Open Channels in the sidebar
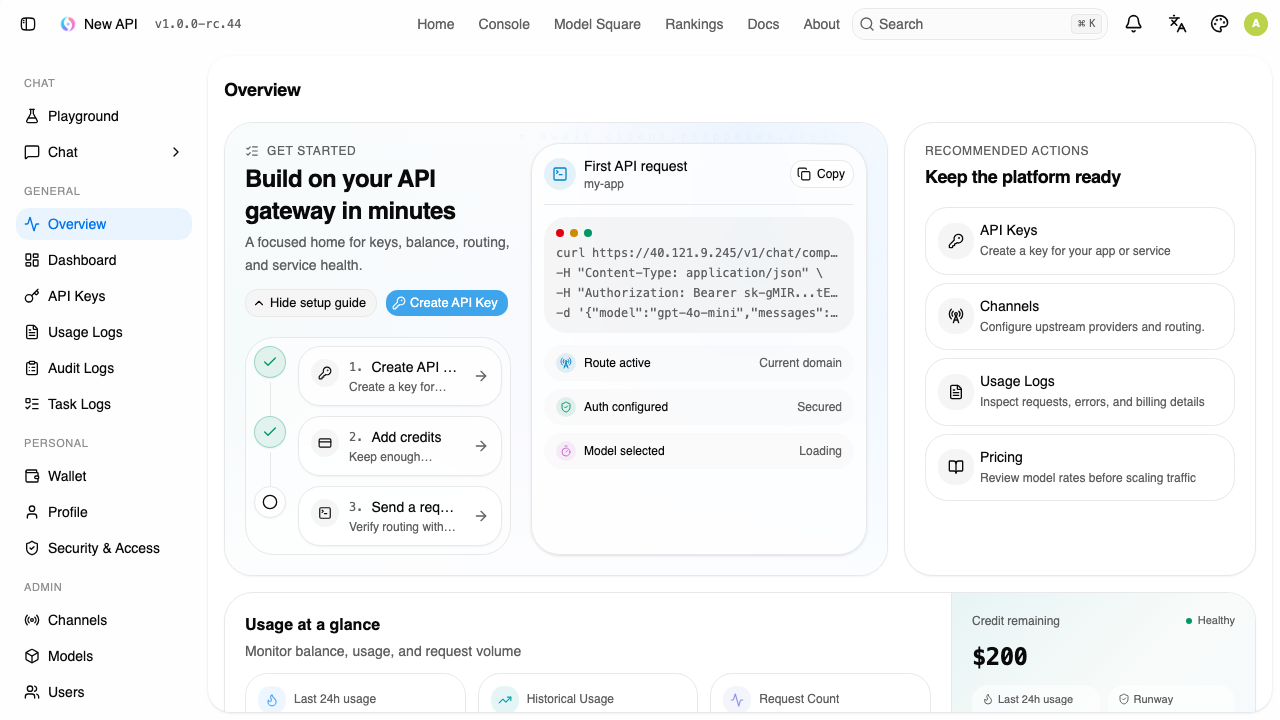Image resolution: width=1280 pixels, height=720 pixels. coord(104,620)
